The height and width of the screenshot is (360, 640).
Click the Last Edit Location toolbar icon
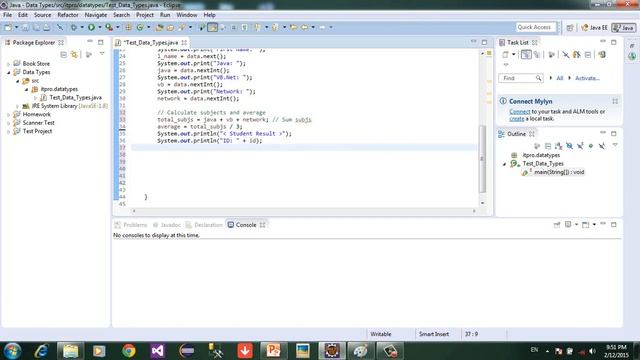(293, 27)
